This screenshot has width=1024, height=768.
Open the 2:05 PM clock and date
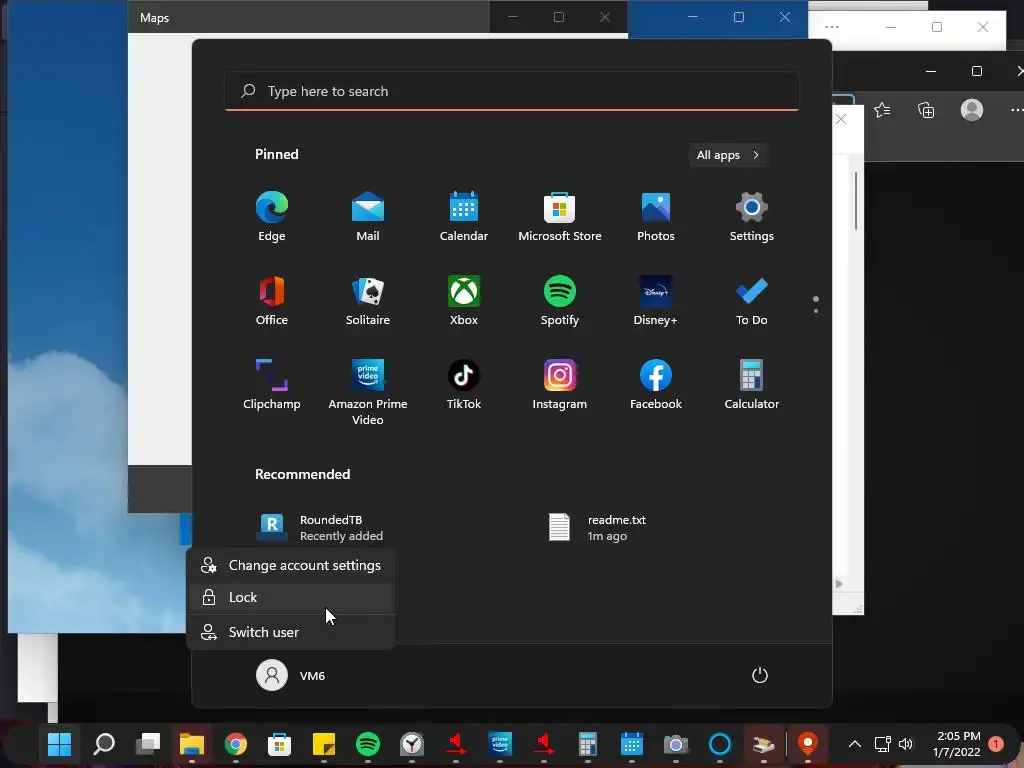957,744
